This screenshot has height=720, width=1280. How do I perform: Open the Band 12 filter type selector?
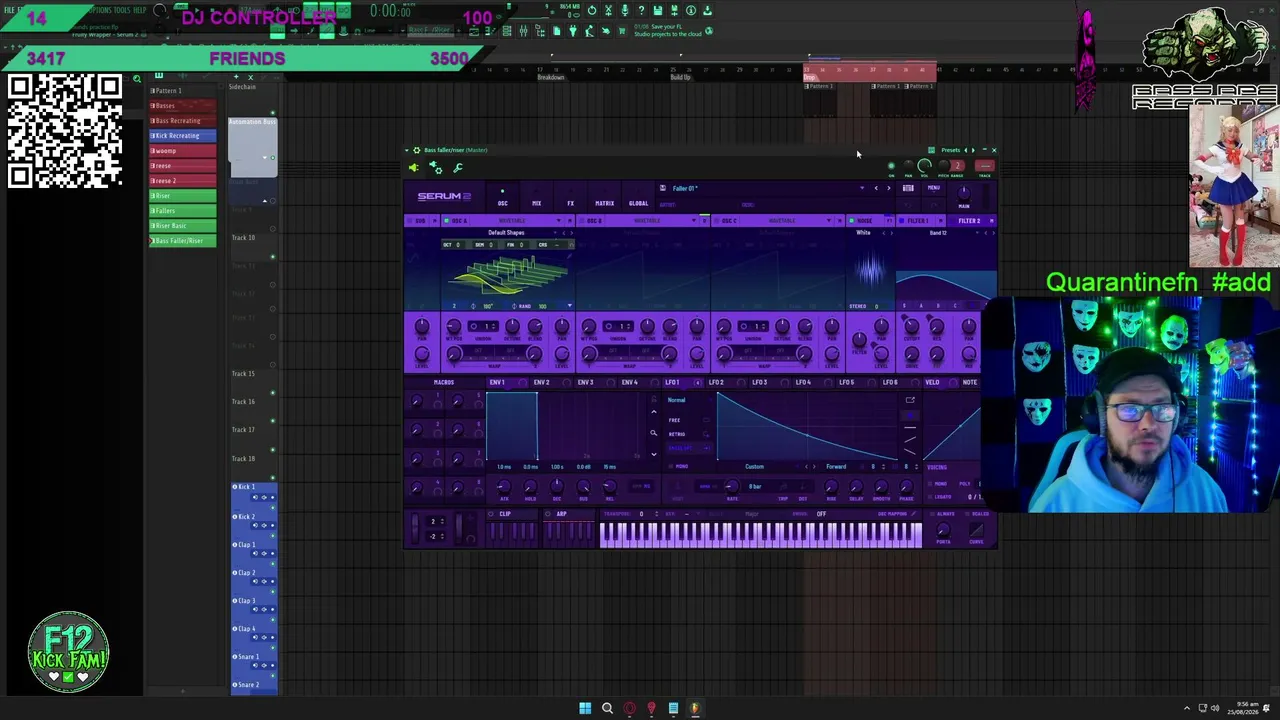tap(938, 233)
